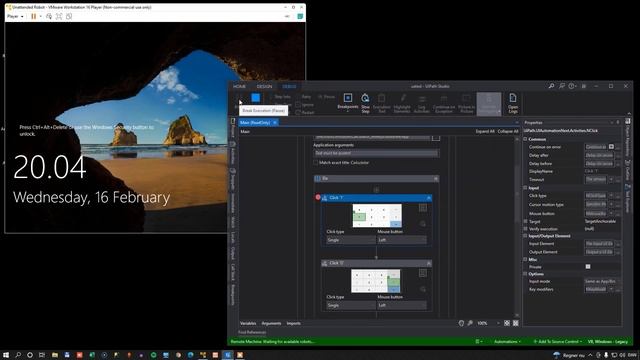Viewport: 640px width, 360px height.
Task: Click the fit-to-screen icon below the designer
Action: (507, 323)
